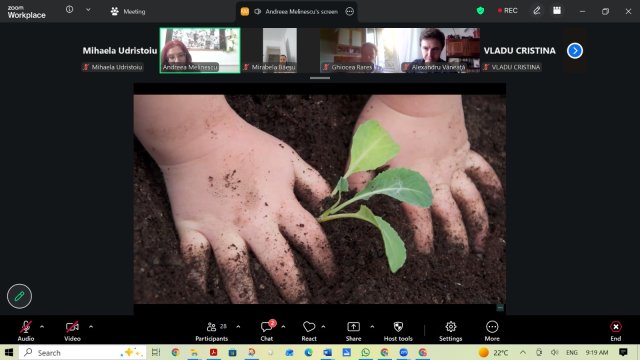Screen dimensions: 640x360
Task: Show hidden system tray icons
Action: (x=523, y=352)
